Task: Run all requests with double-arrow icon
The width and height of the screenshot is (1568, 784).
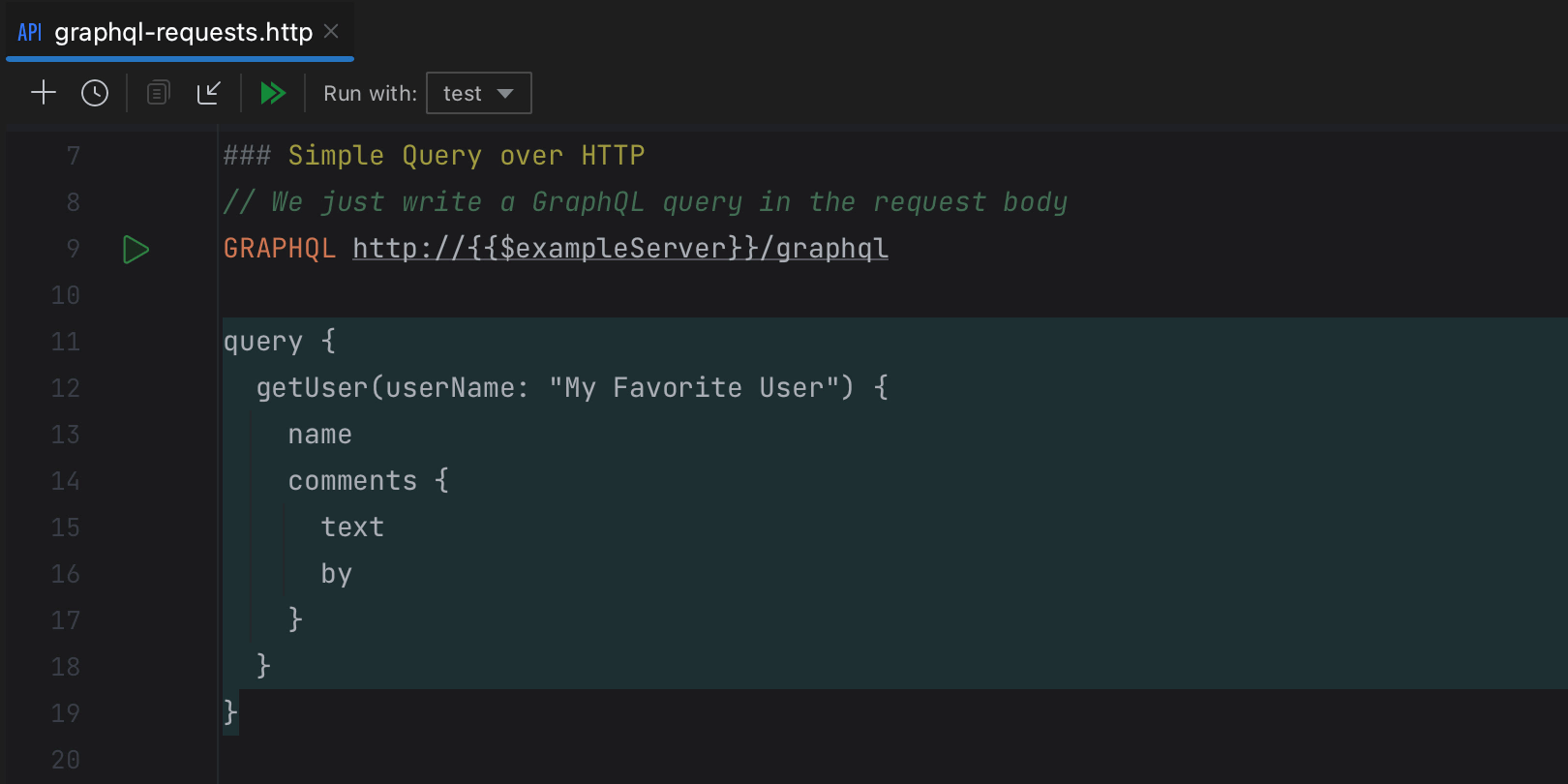Action: [x=273, y=93]
